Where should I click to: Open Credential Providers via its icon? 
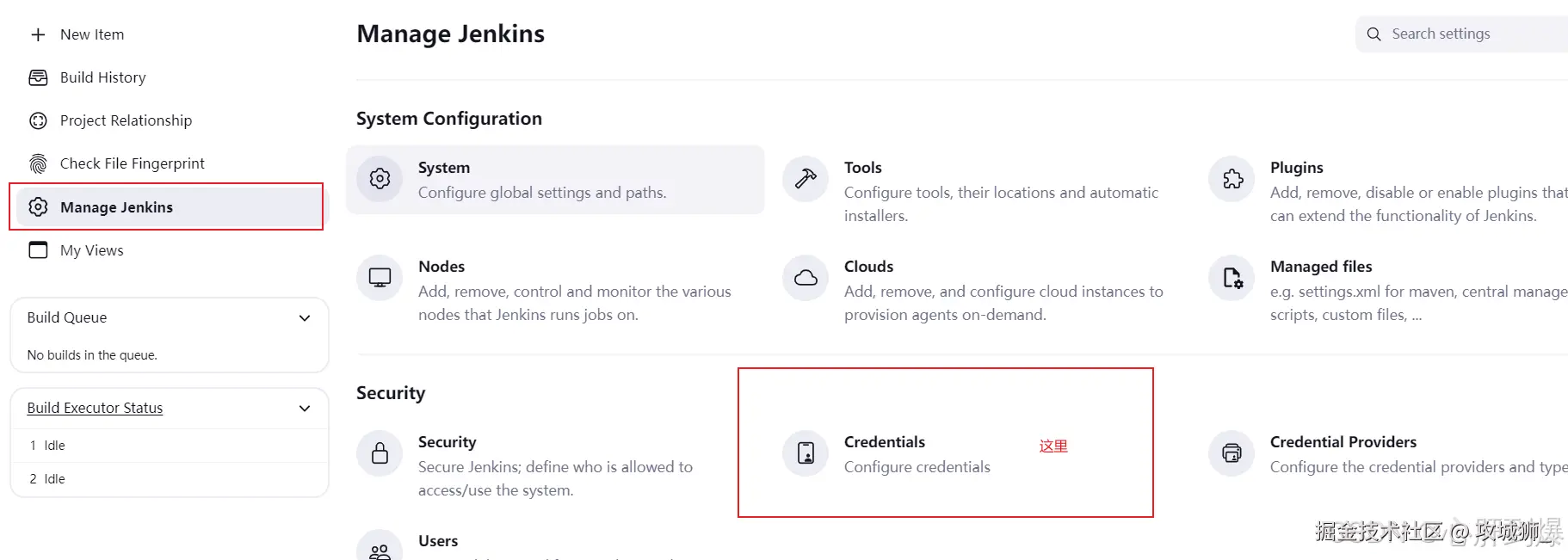[x=1232, y=453]
